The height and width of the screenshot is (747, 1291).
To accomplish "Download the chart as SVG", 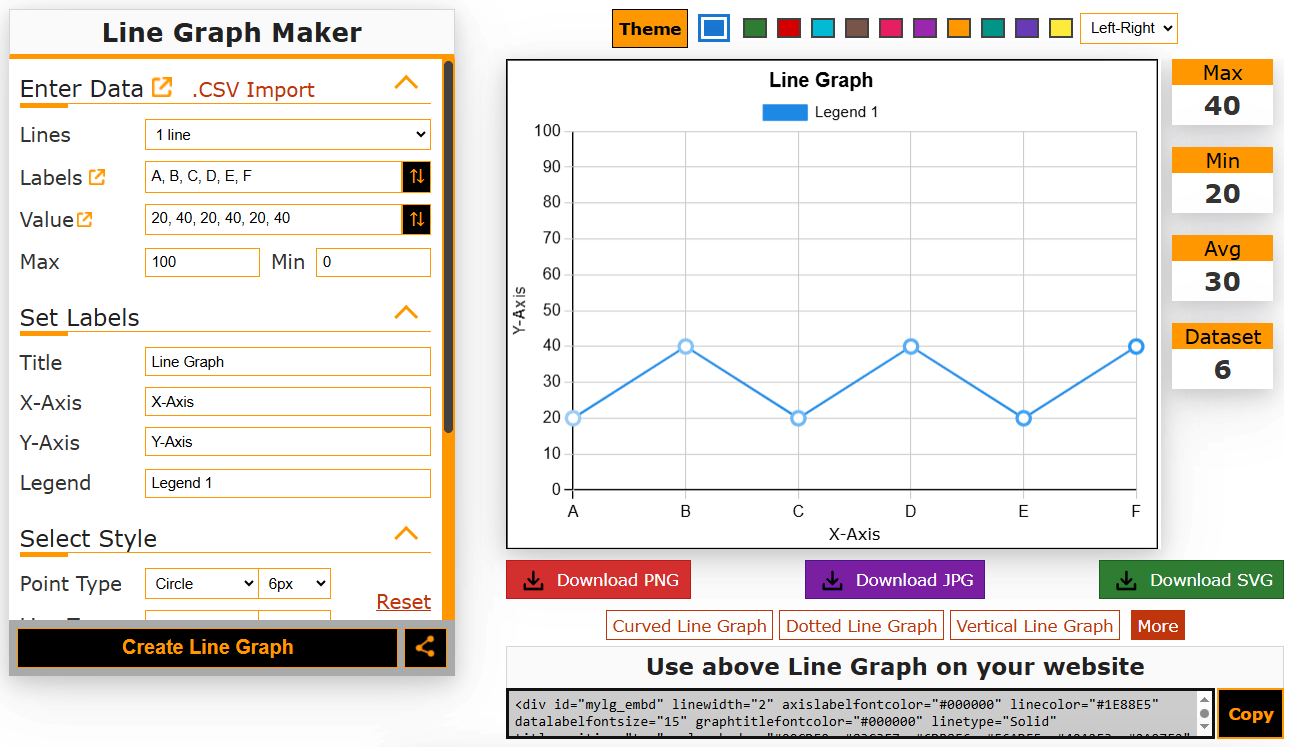I will point(1190,580).
